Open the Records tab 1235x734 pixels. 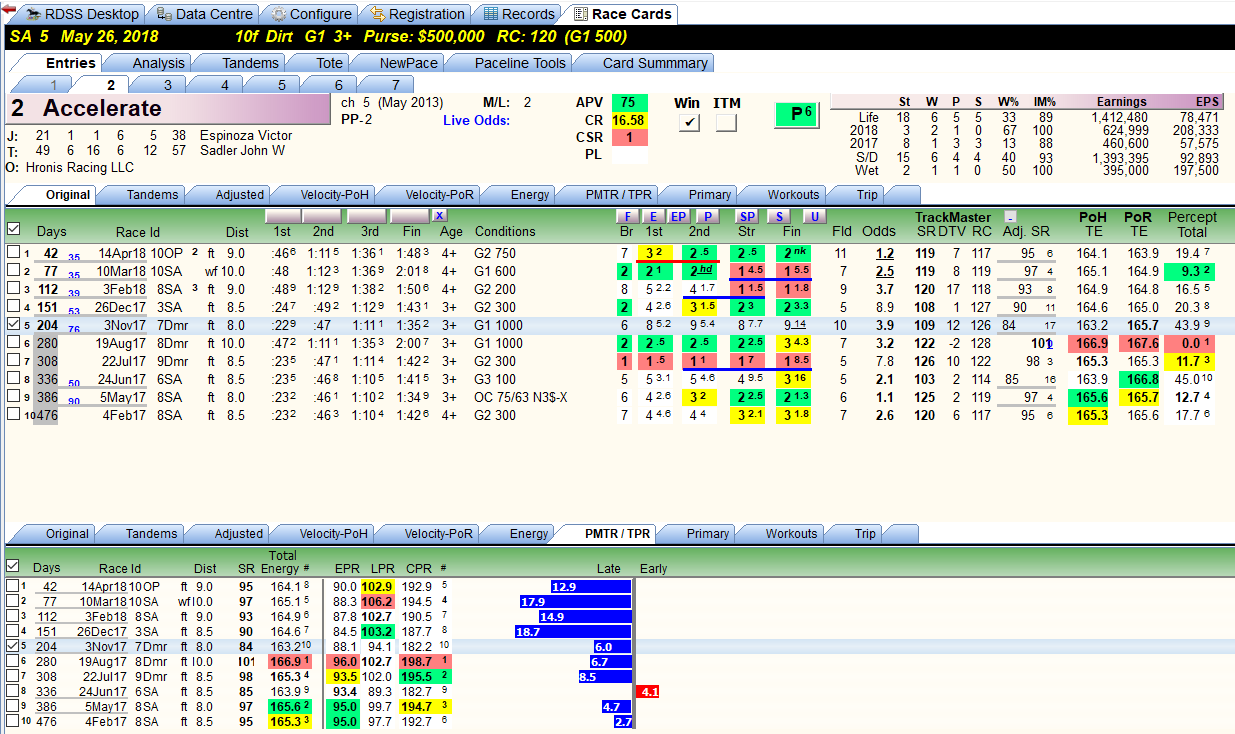click(518, 14)
